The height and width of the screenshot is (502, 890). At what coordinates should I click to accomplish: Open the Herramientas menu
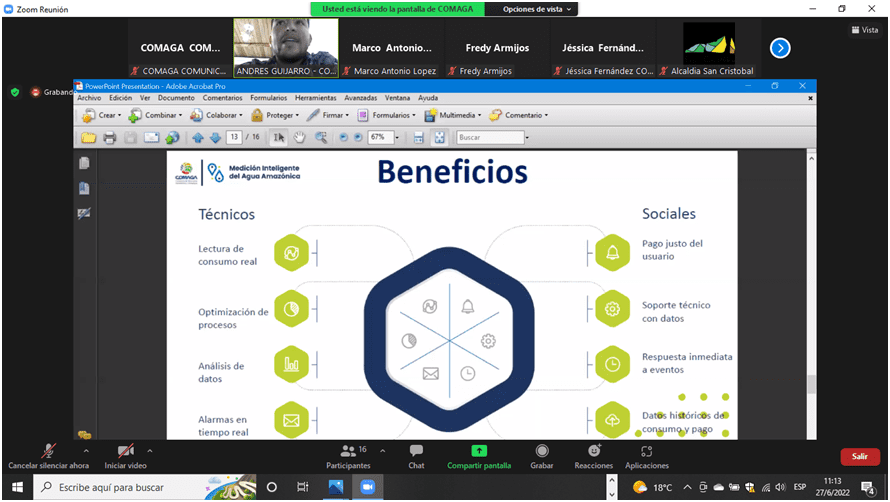(315, 98)
